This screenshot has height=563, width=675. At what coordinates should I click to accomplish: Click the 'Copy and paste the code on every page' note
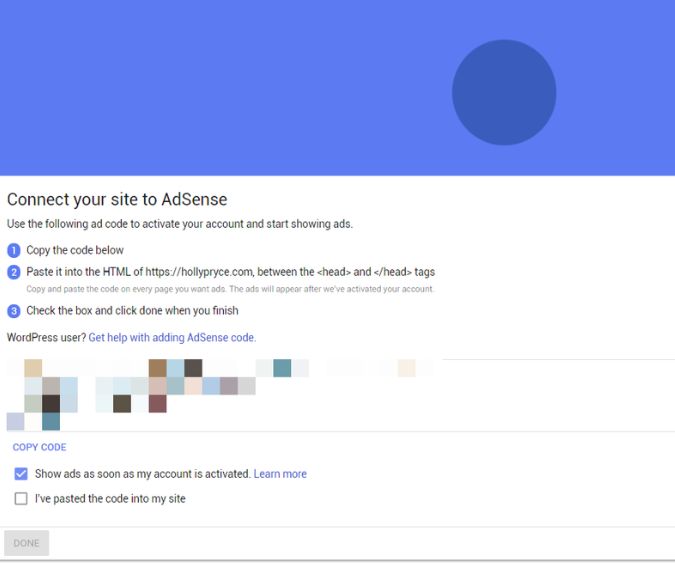[x=230, y=289]
